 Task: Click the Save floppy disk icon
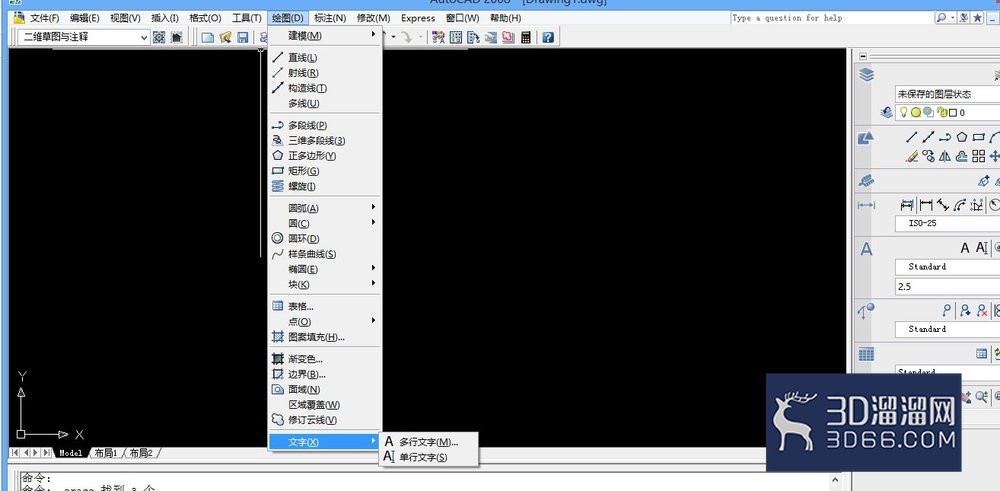click(x=242, y=37)
